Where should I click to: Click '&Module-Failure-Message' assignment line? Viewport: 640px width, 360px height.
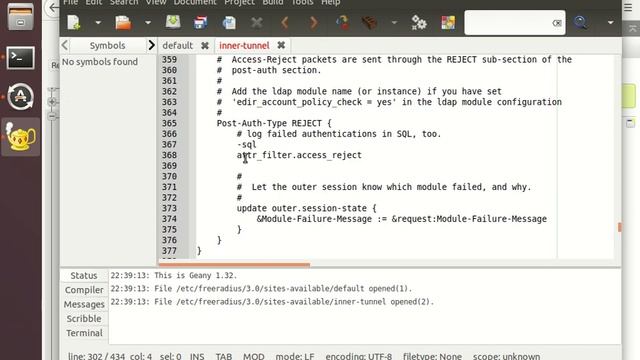(x=402, y=219)
